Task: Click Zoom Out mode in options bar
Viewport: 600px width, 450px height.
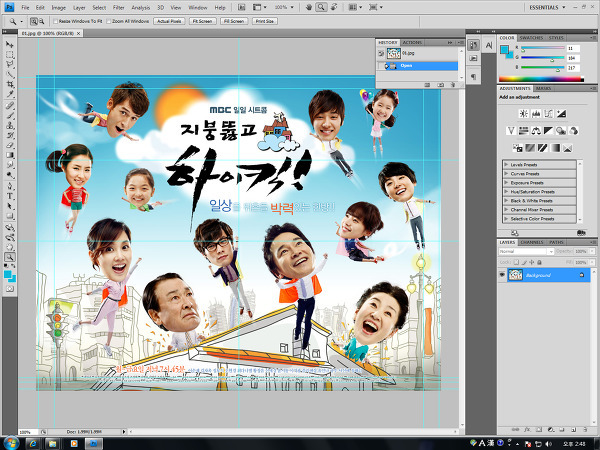Action: tap(41, 21)
